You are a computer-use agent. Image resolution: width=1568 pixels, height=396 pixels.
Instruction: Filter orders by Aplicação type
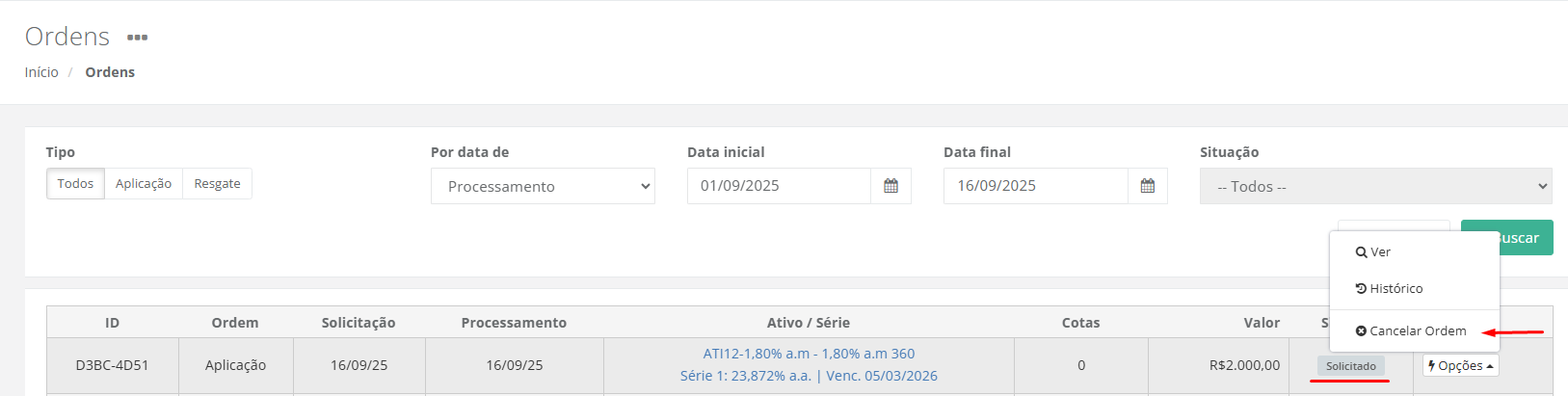(144, 184)
